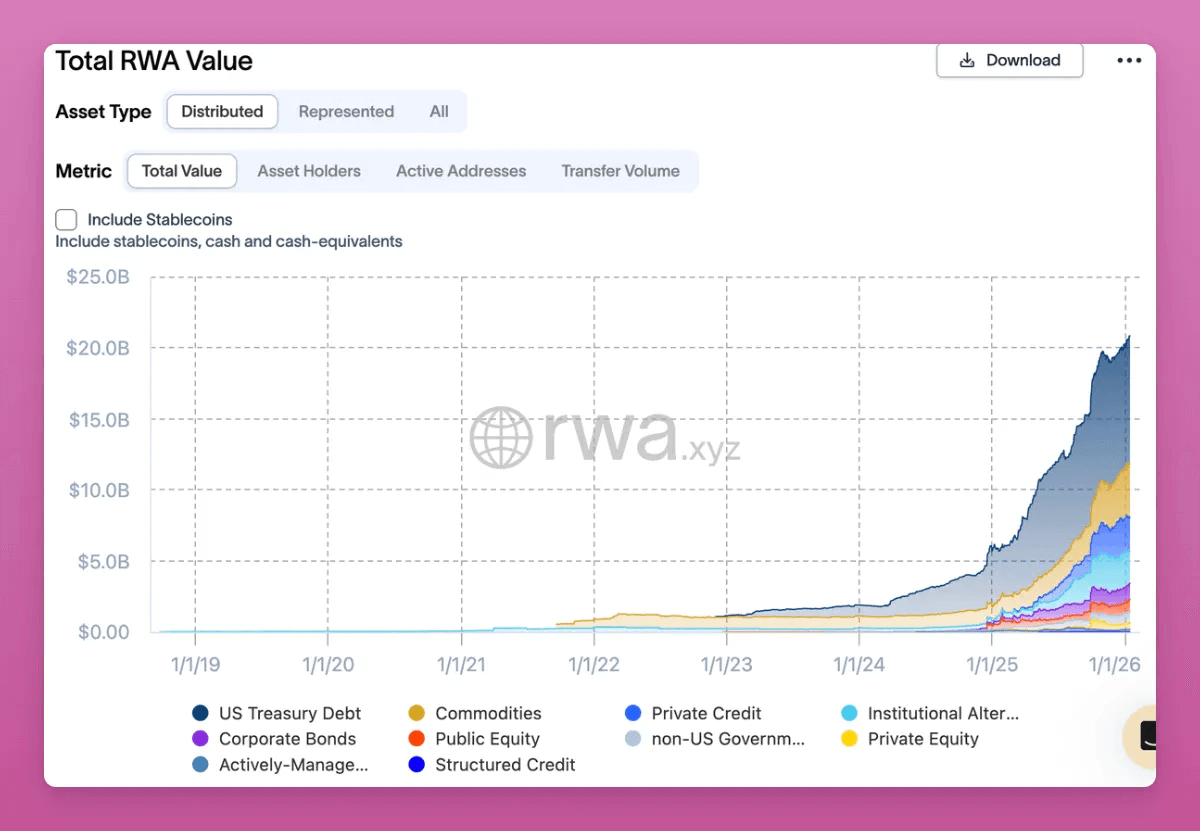Image resolution: width=1200 pixels, height=831 pixels.
Task: Switch asset type to Represented
Action: [x=346, y=112]
